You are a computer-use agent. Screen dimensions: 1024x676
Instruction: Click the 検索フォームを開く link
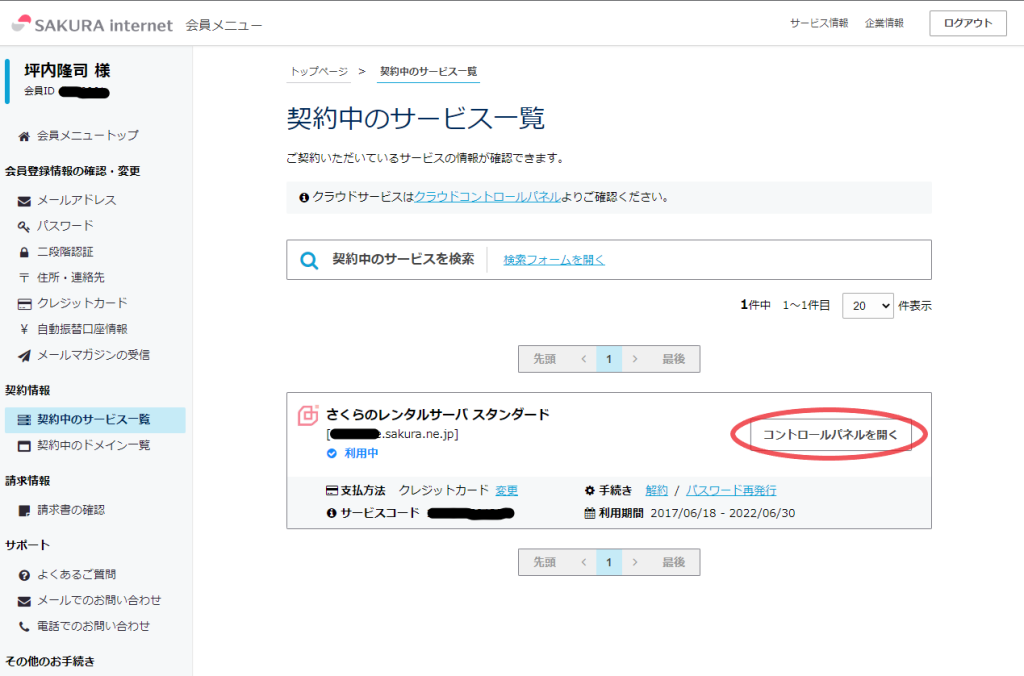click(554, 260)
